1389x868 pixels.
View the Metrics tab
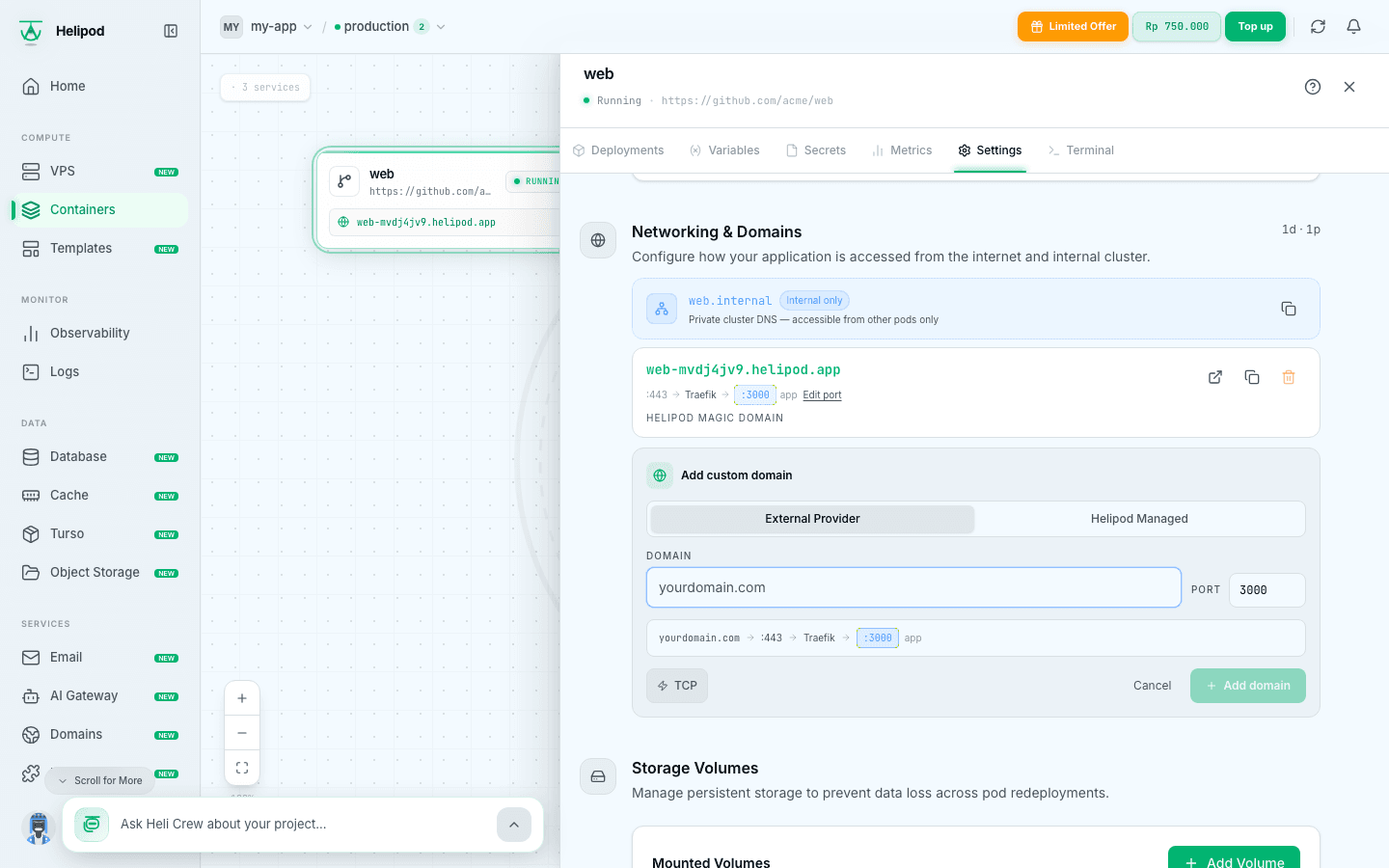[x=902, y=150]
